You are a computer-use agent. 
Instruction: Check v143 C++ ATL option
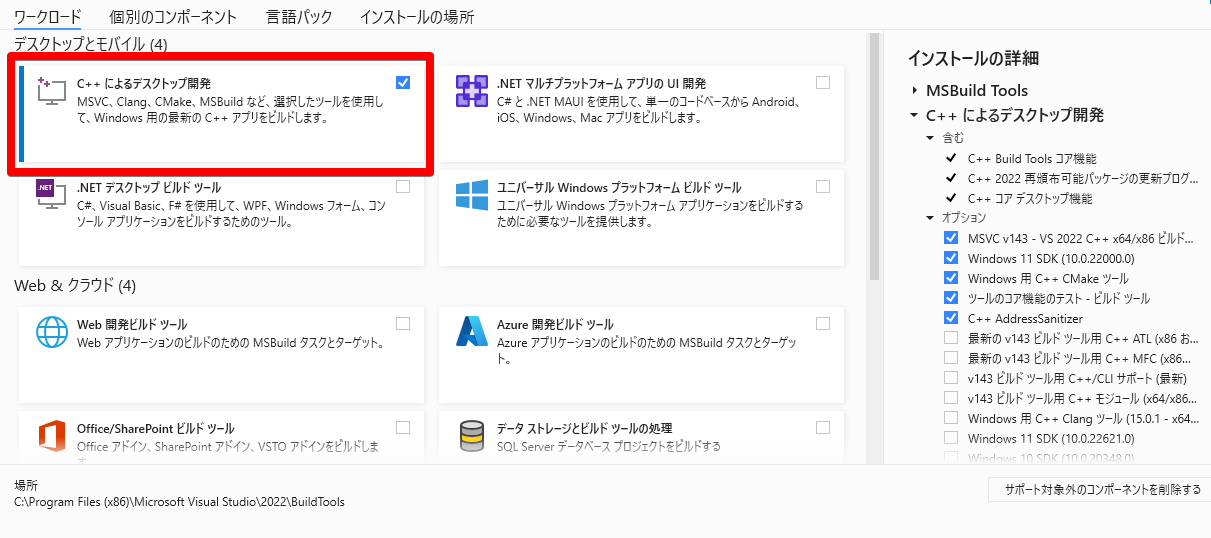pos(951,338)
